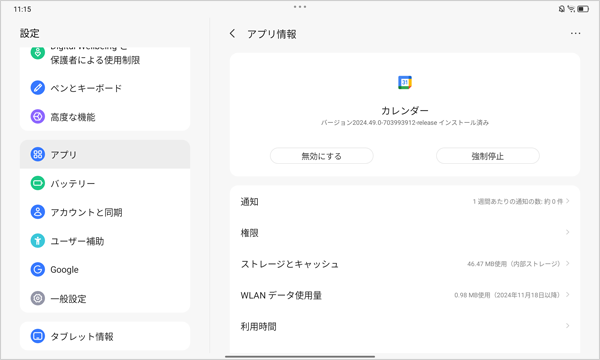Tap the アプリ grid icon in sidebar
This screenshot has width=600, height=360.
click(38, 154)
